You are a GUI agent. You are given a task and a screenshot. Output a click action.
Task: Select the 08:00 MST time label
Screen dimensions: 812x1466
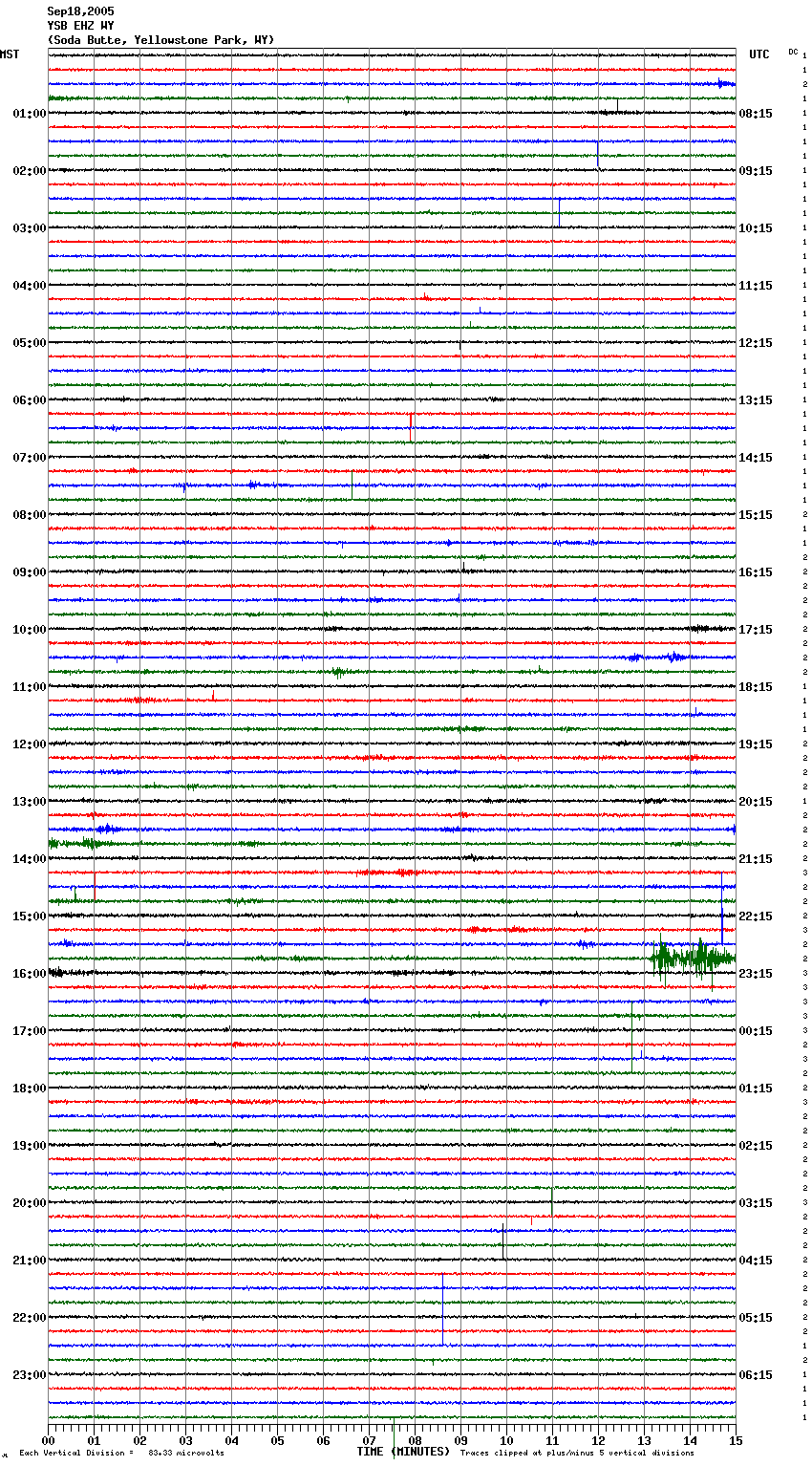pos(30,515)
